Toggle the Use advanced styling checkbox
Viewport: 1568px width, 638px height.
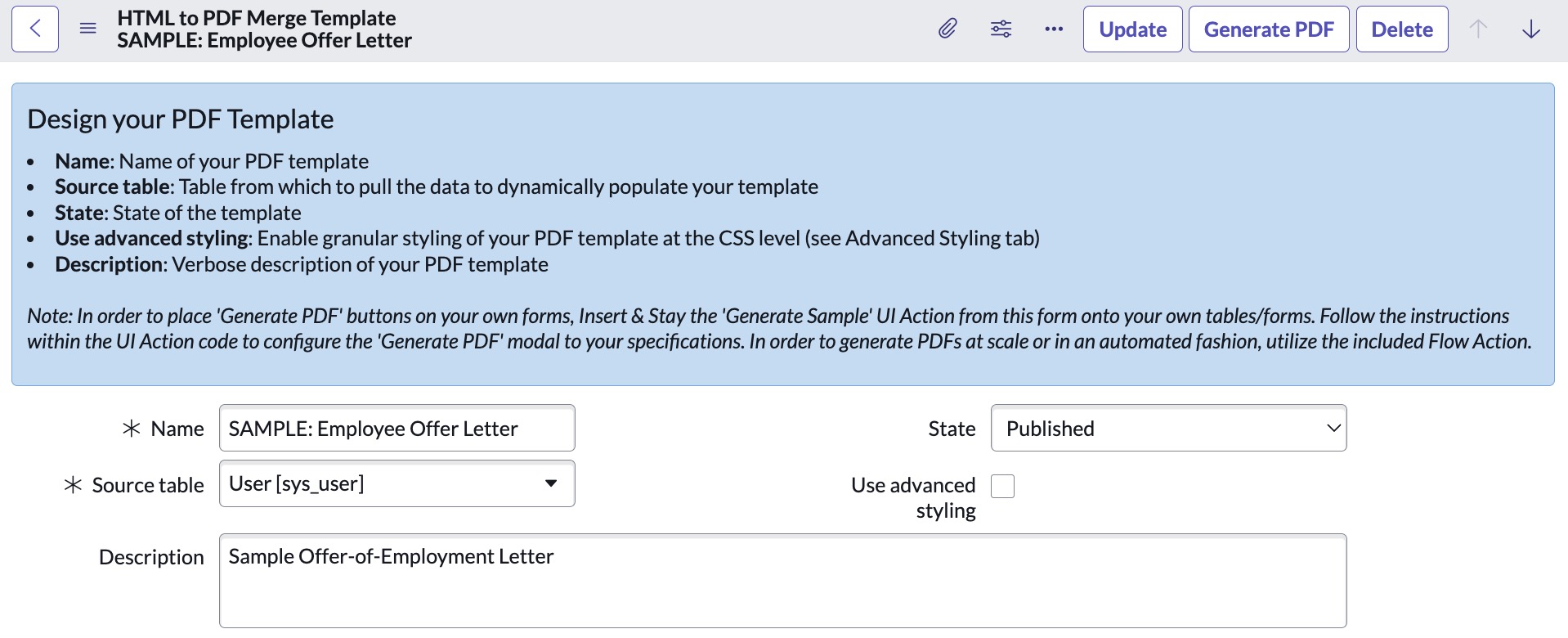pyautogui.click(x=1002, y=486)
